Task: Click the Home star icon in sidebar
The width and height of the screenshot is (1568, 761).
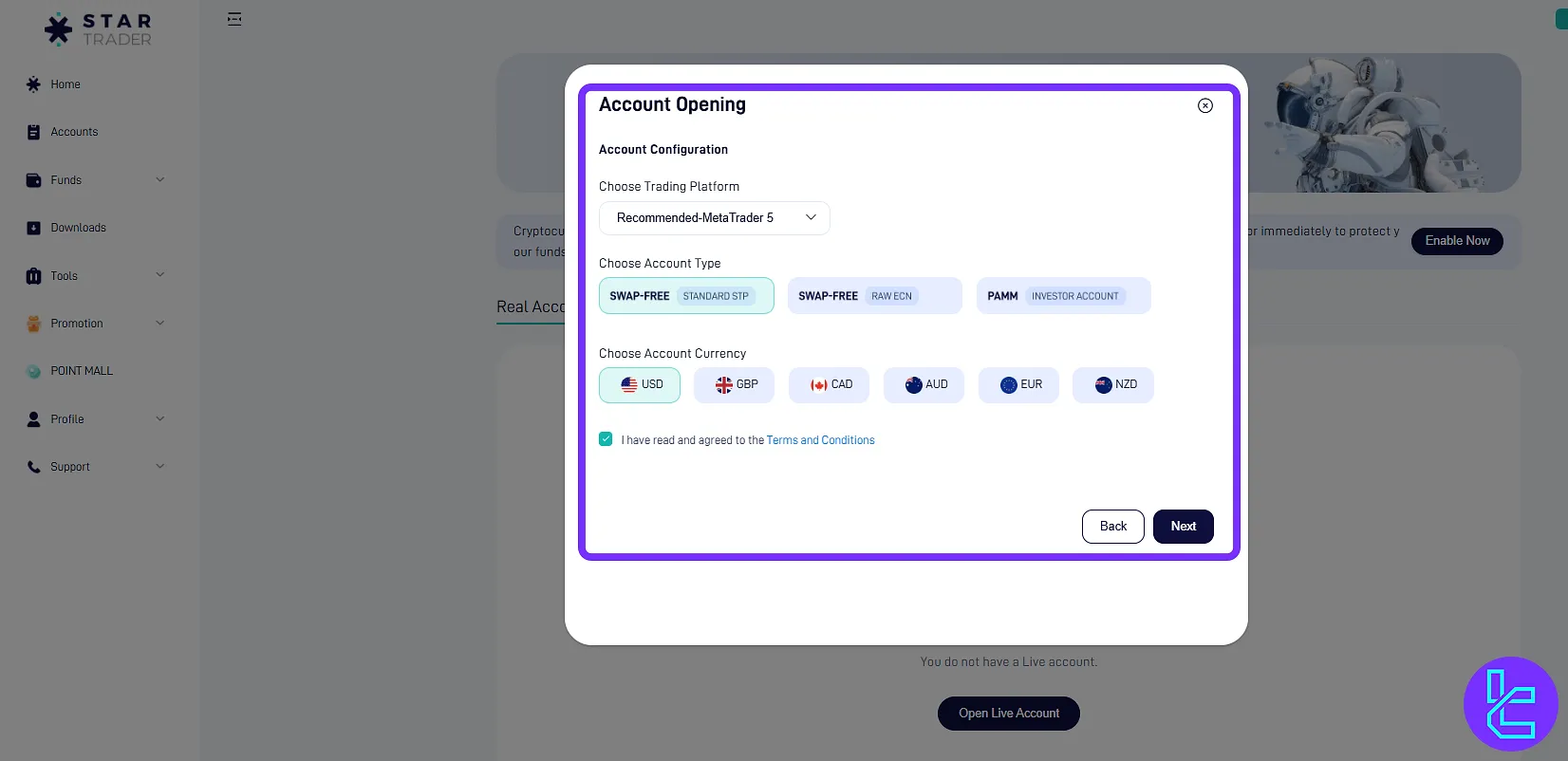Action: pyautogui.click(x=33, y=84)
